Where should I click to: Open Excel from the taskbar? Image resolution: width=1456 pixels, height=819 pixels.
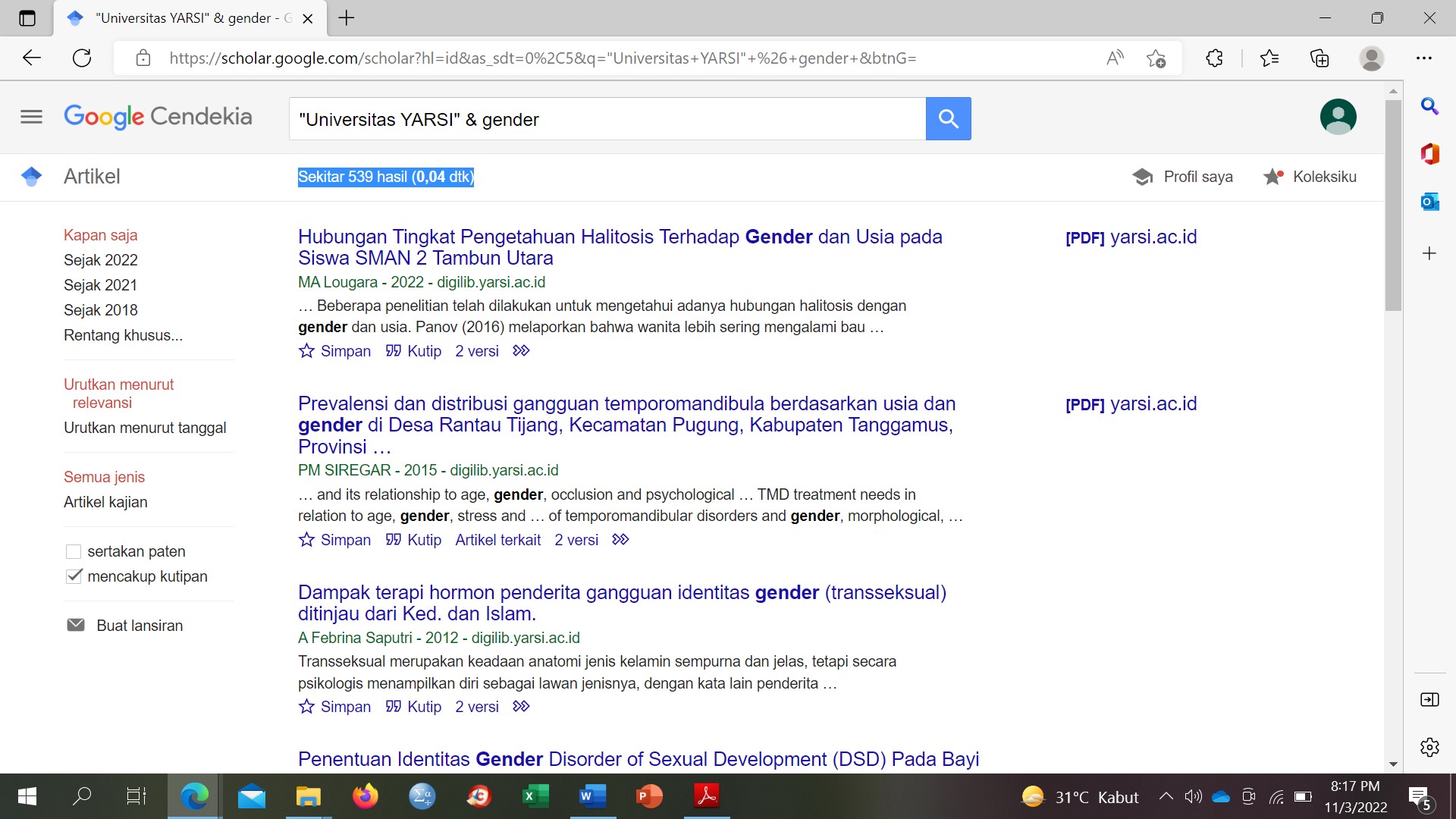click(535, 796)
